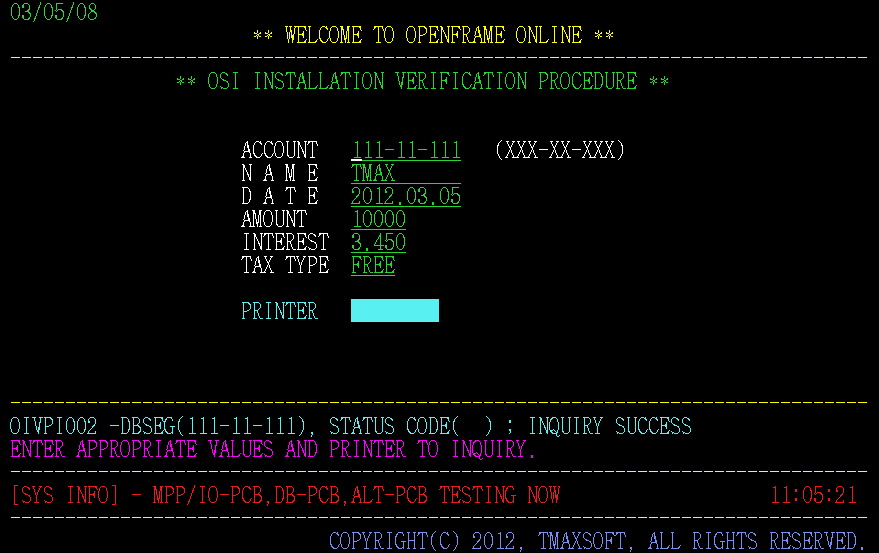Viewport: 879px width, 553px height.
Task: Click the magenta ENTER APPROPRIATE VALUES prompt
Action: click(x=273, y=450)
